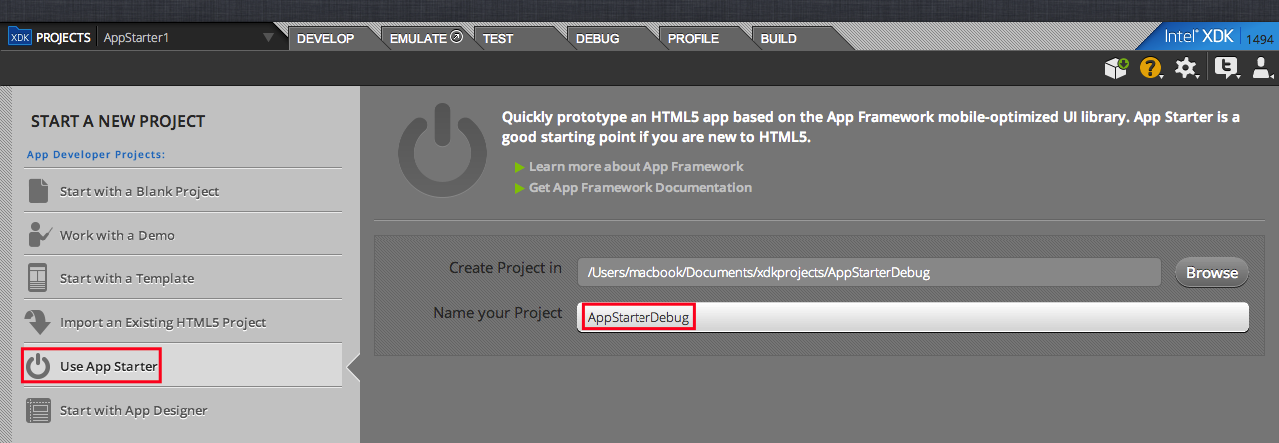Viewport: 1279px width, 443px height.
Task: Open the TEST tab
Action: pos(498,38)
